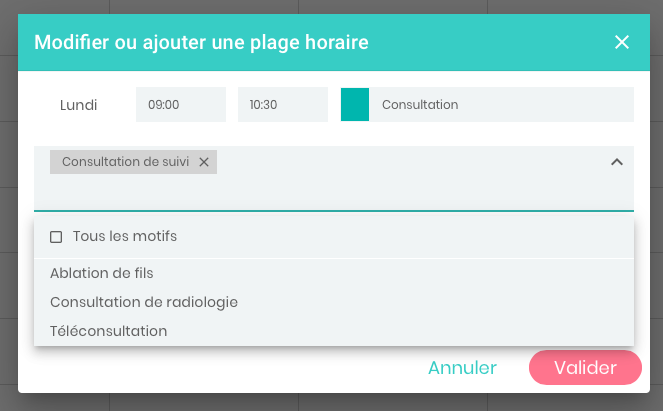Image resolution: width=663 pixels, height=411 pixels.
Task: Click the Lundi day label
Action: 79,105
